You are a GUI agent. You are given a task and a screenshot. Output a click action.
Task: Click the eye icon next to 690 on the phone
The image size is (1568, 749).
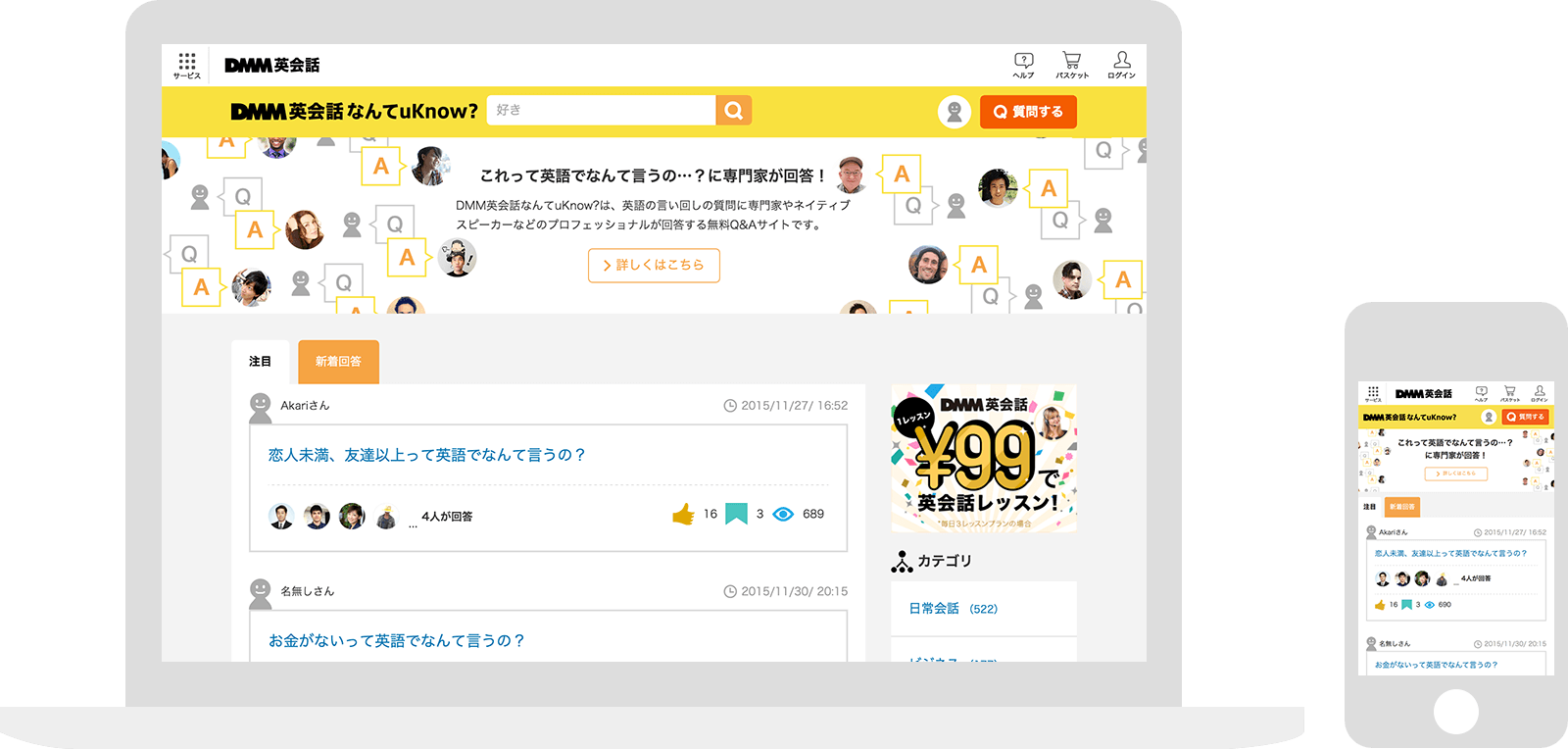click(1430, 605)
